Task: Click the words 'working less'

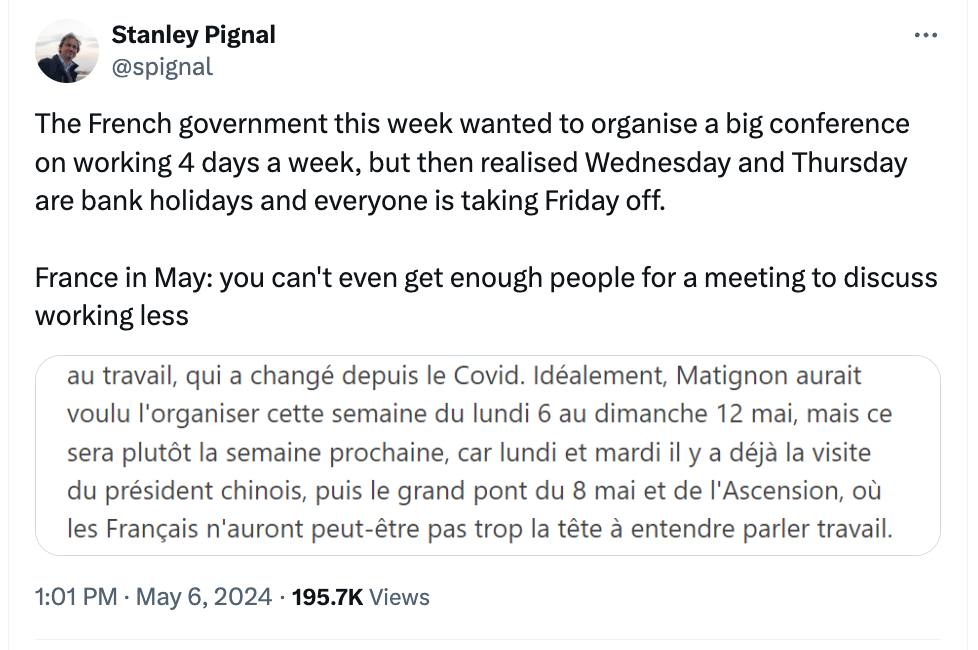Action: pos(112,316)
